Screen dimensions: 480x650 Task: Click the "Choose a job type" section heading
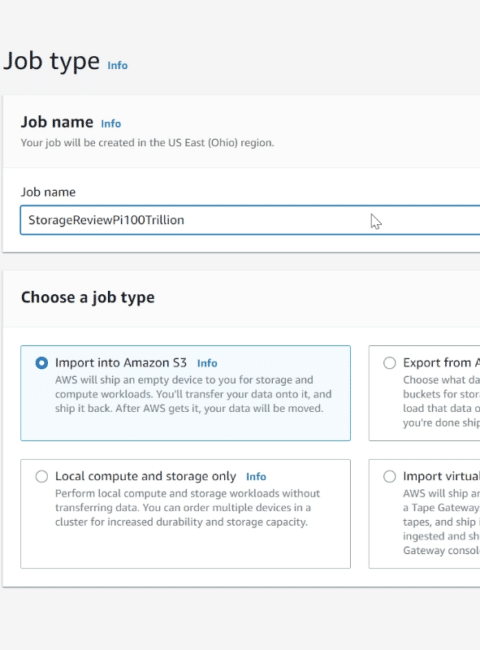pyautogui.click(x=88, y=297)
